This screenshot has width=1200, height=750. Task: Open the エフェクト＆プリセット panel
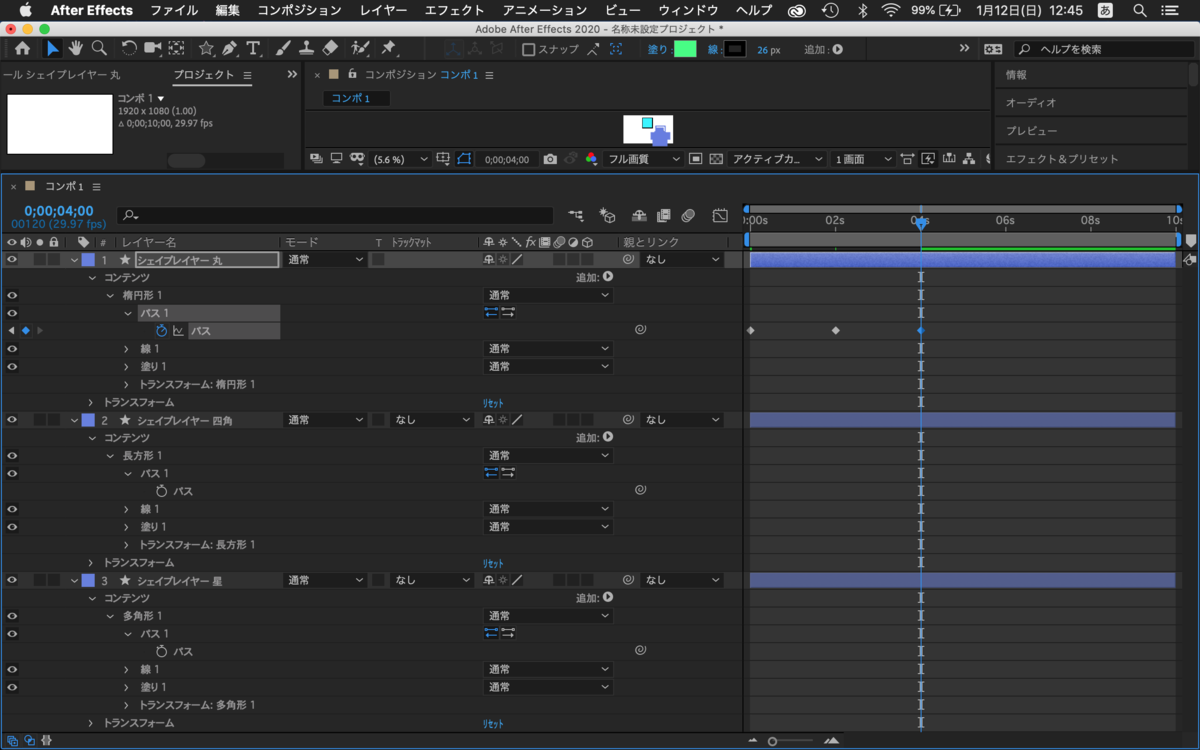click(1062, 159)
